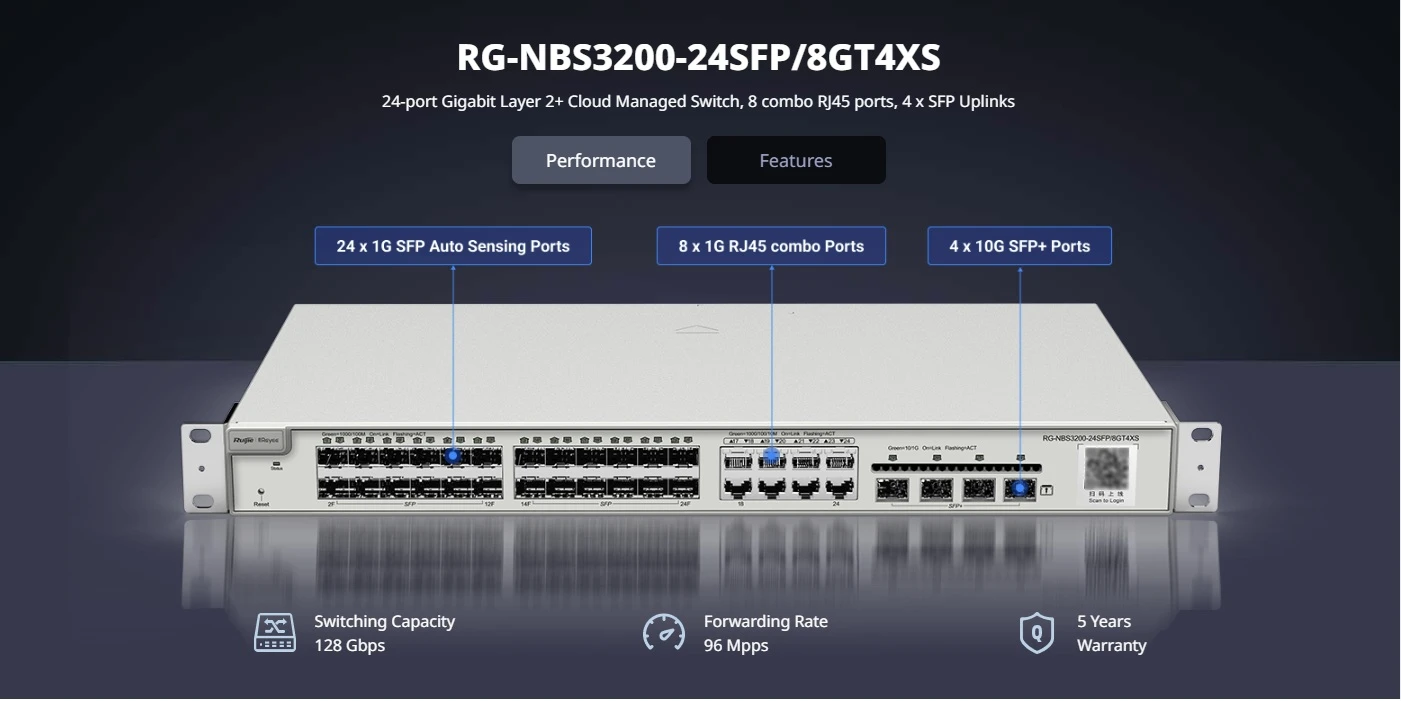Toggle the blue marker on the 10G SFP+ port

tap(1019, 487)
